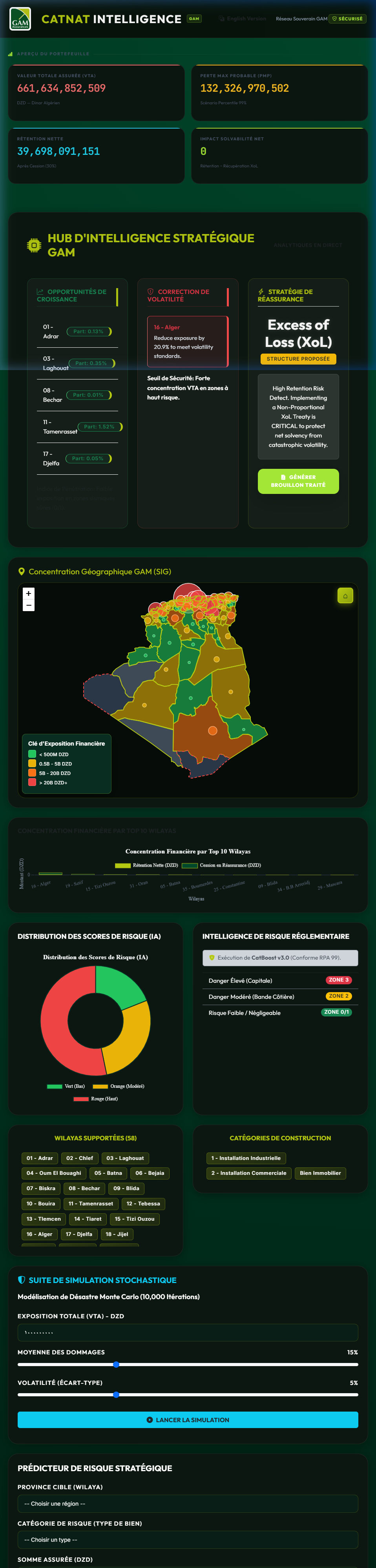
Task: Select the 18 - Jijel wilaya tag
Action: click(x=117, y=1234)
